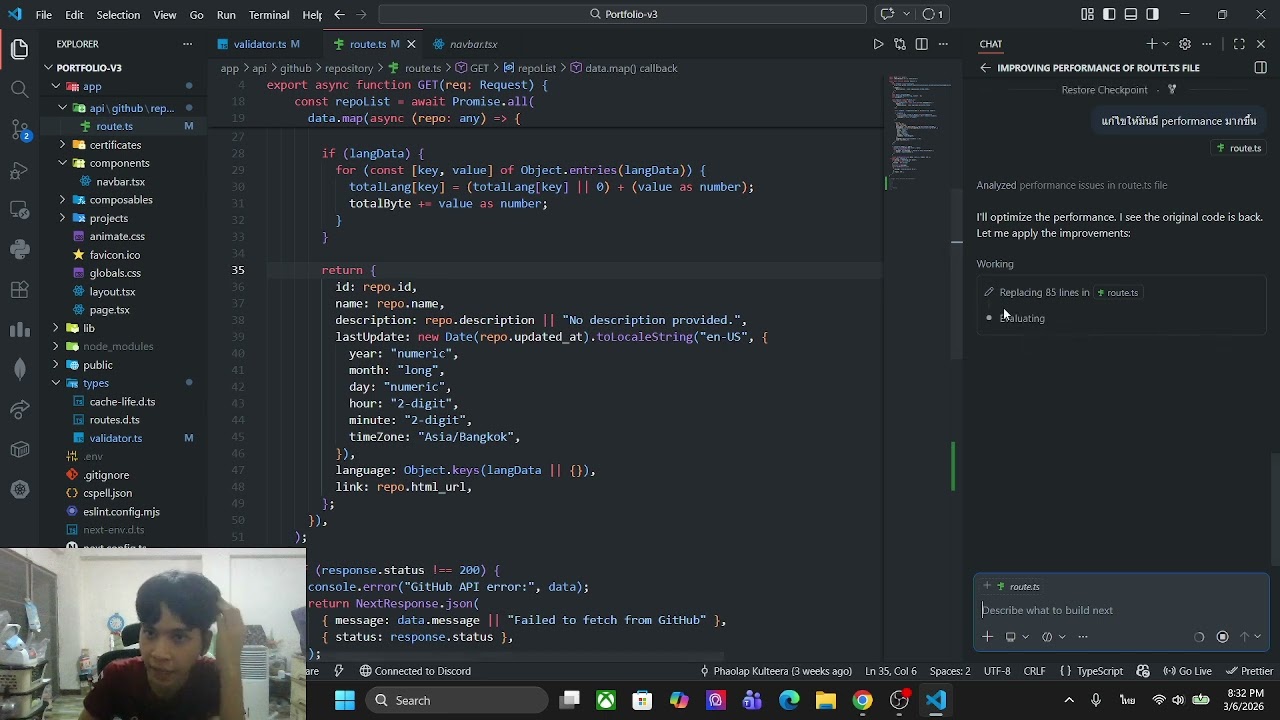This screenshot has width=1280, height=720.
Task: Click the Portfolio-v3 command center search box
Action: click(622, 14)
